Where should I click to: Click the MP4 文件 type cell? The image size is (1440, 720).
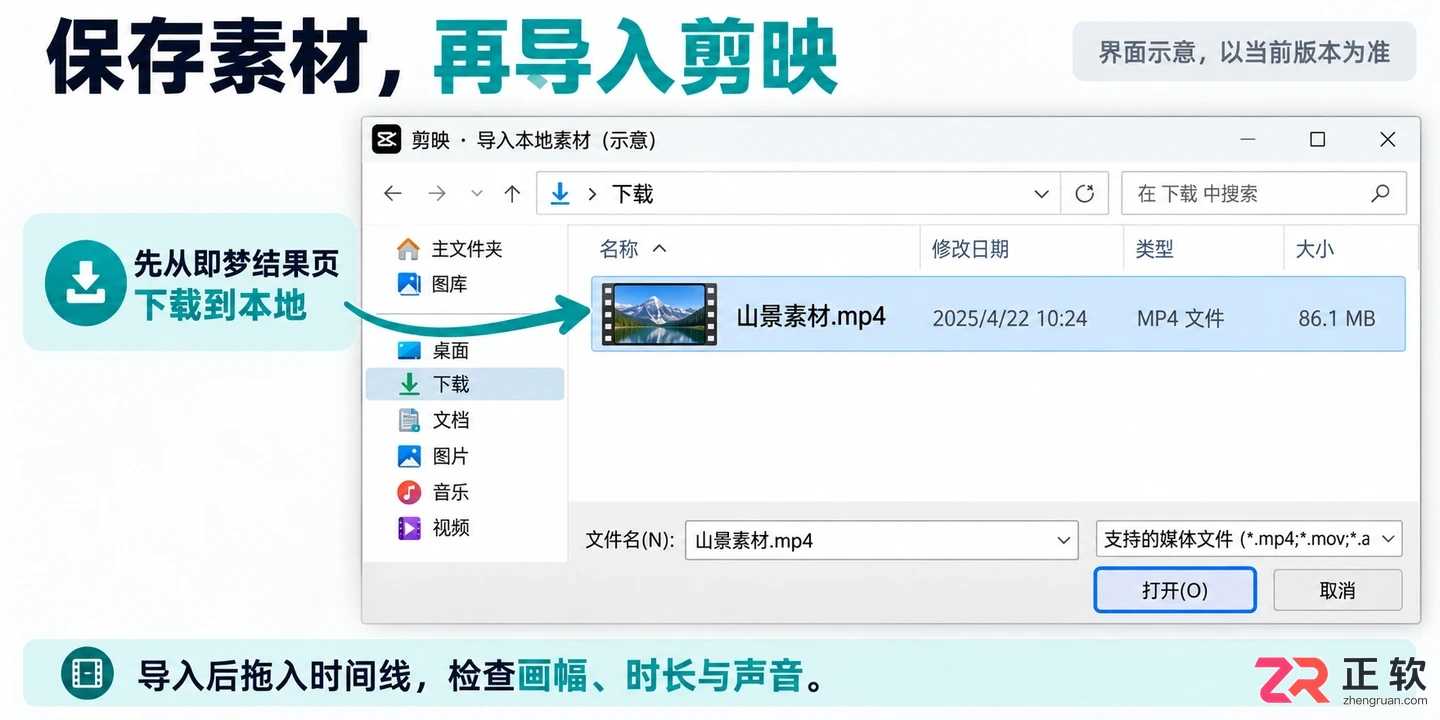point(1181,318)
